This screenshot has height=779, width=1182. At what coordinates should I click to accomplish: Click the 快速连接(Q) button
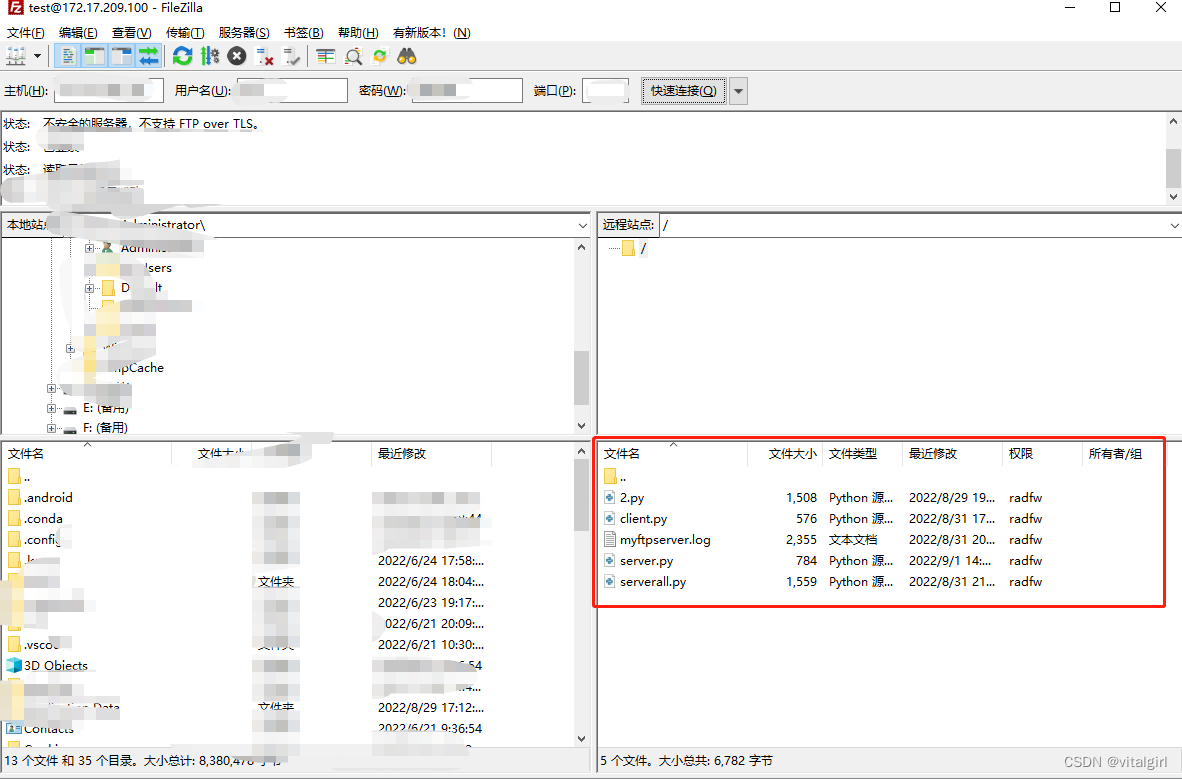pos(684,90)
